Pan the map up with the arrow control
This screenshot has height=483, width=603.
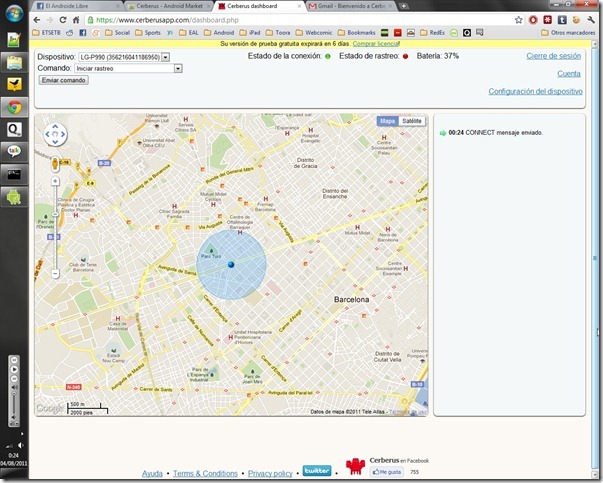pyautogui.click(x=55, y=126)
